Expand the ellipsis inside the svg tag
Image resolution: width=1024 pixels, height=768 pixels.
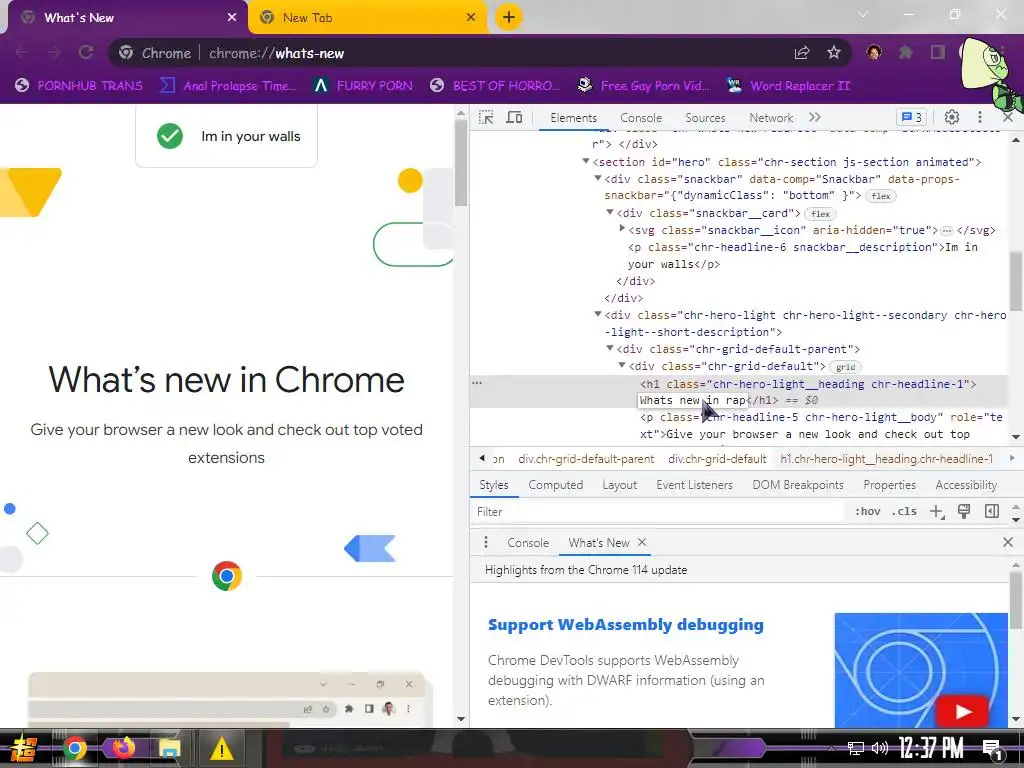point(946,231)
